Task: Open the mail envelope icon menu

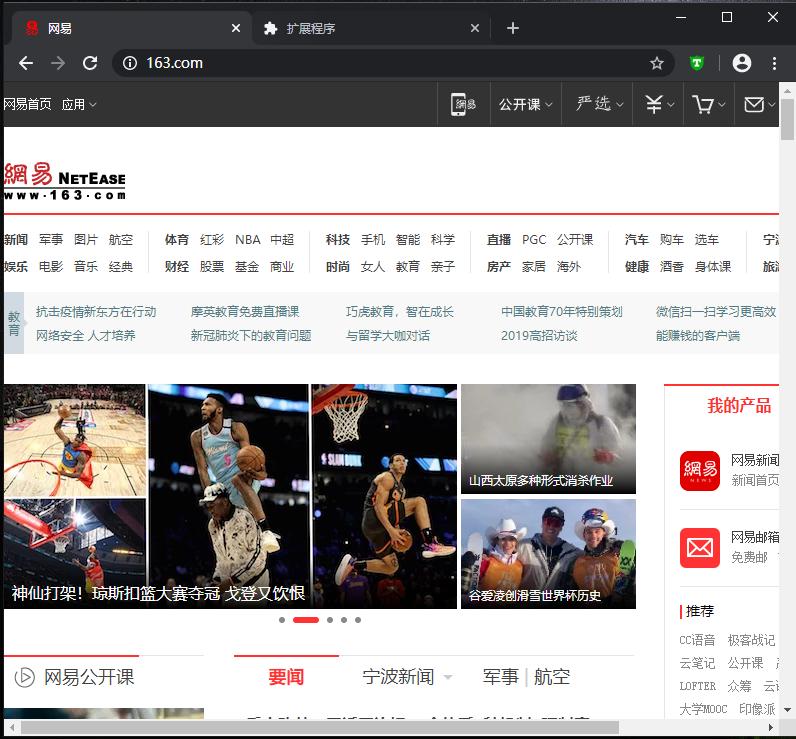Action: tap(759, 105)
